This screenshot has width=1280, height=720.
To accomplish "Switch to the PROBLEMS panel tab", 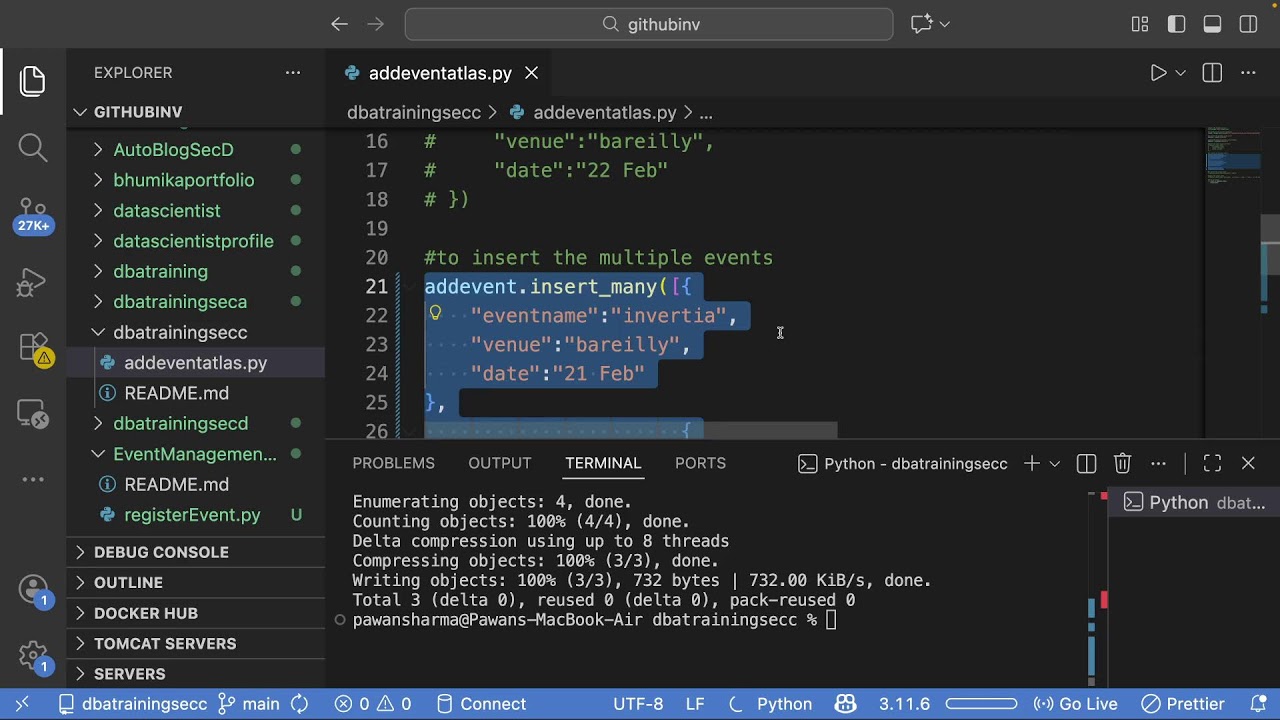I will (x=393, y=463).
